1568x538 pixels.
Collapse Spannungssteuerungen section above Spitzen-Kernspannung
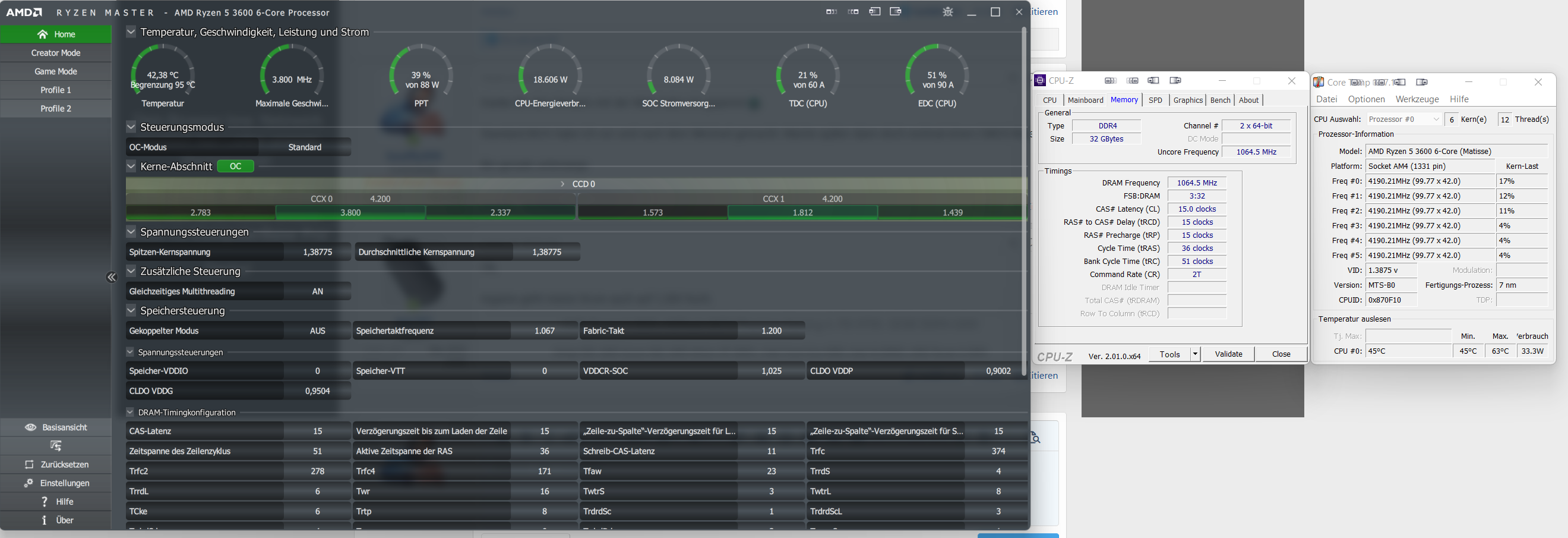[x=131, y=231]
